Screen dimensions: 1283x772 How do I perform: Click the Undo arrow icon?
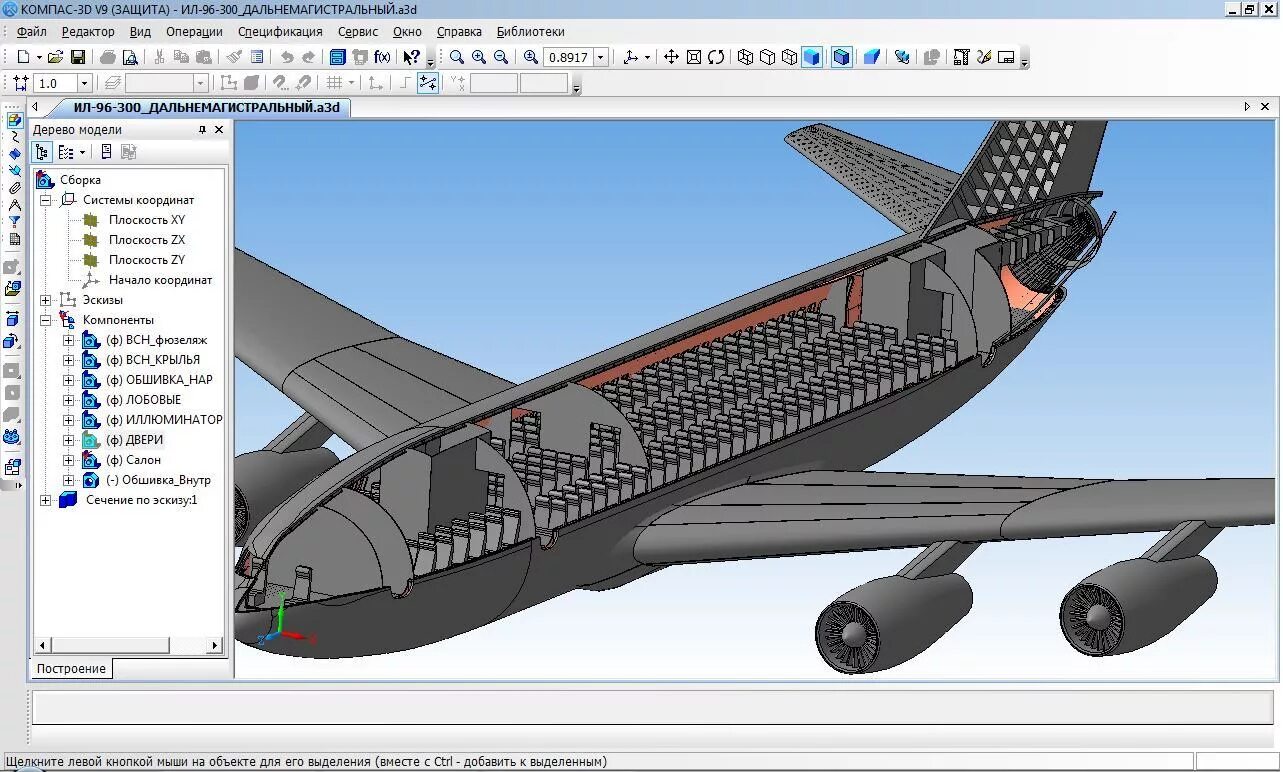[x=287, y=57]
